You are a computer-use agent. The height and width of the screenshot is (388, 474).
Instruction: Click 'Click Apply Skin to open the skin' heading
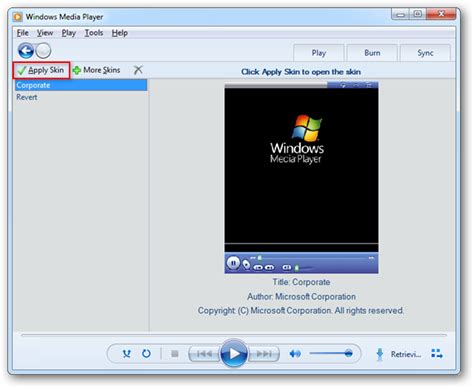[x=301, y=72]
